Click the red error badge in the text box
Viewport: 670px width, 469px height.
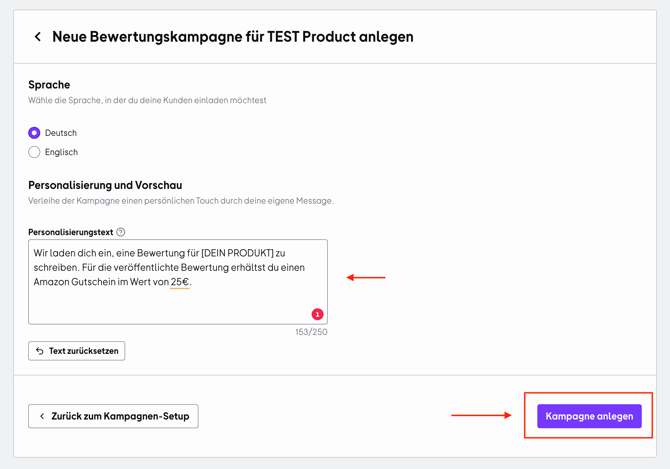tap(317, 314)
